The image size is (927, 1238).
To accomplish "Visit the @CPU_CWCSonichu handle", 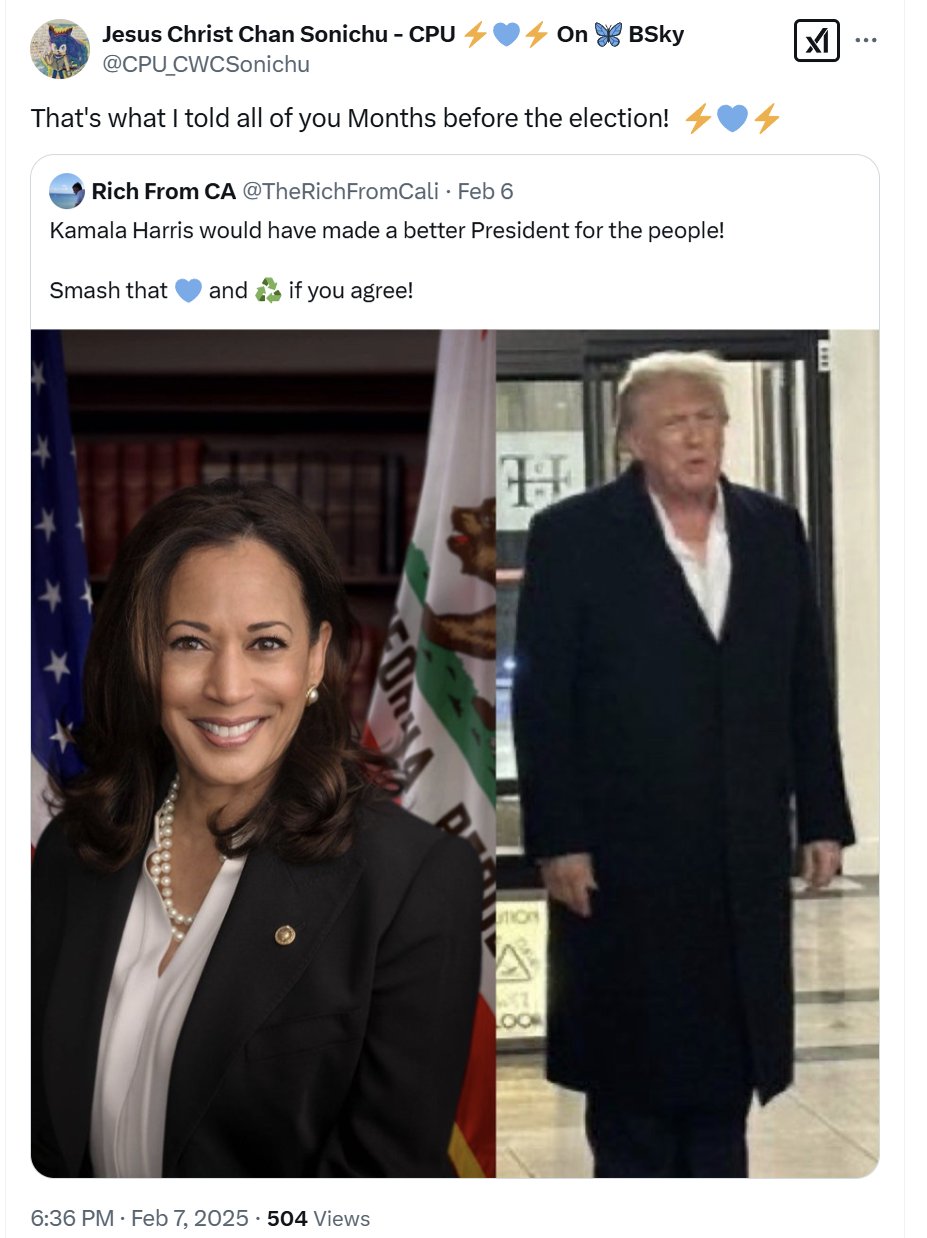I will 205,65.
